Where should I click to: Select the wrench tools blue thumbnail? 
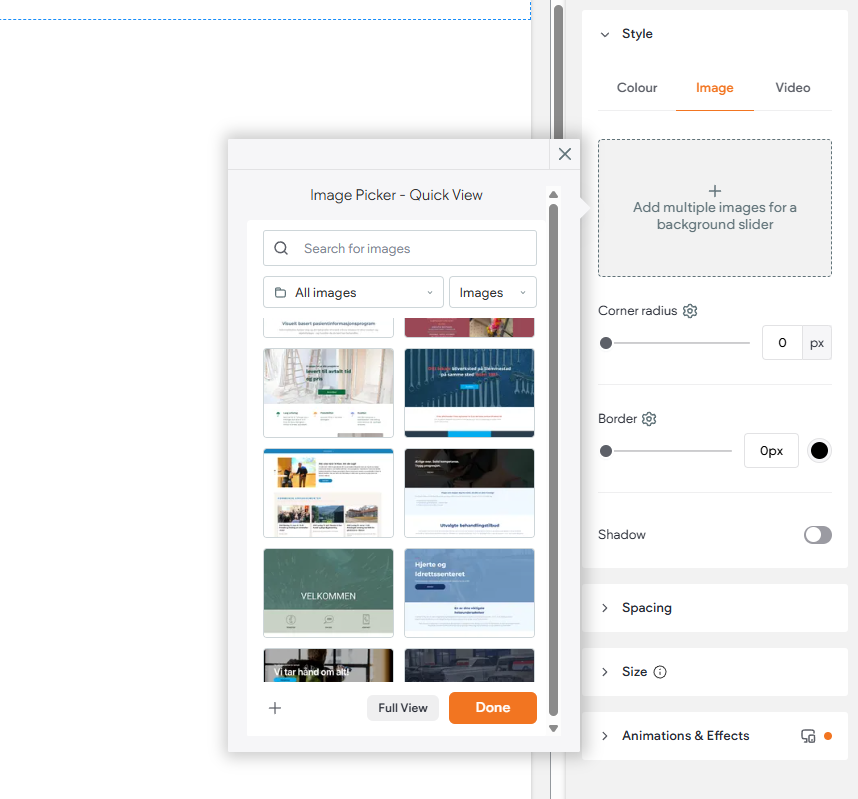469,393
